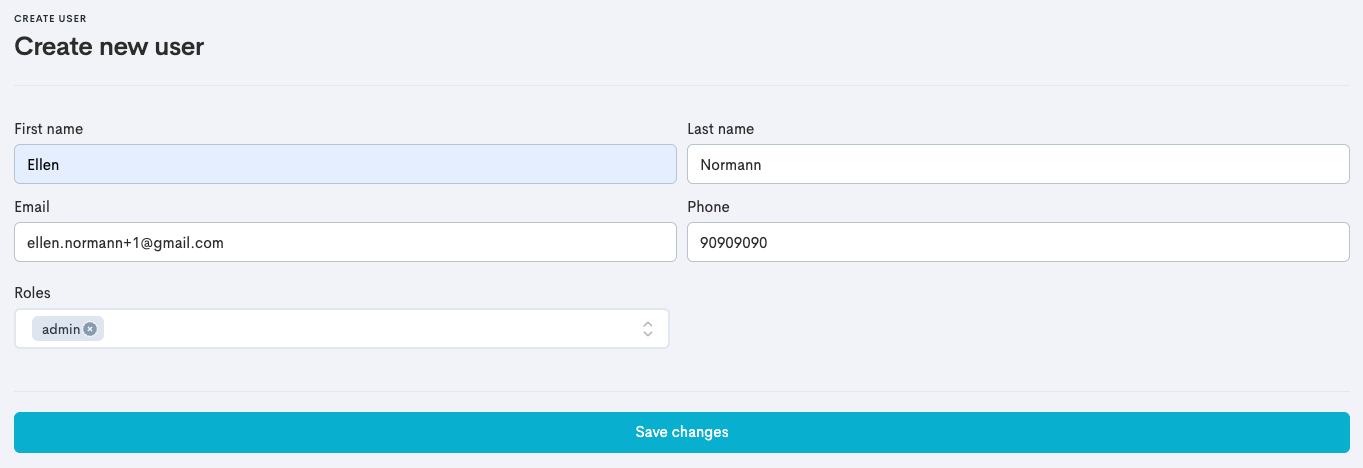Place cursor on the number 90909090

click(733, 243)
